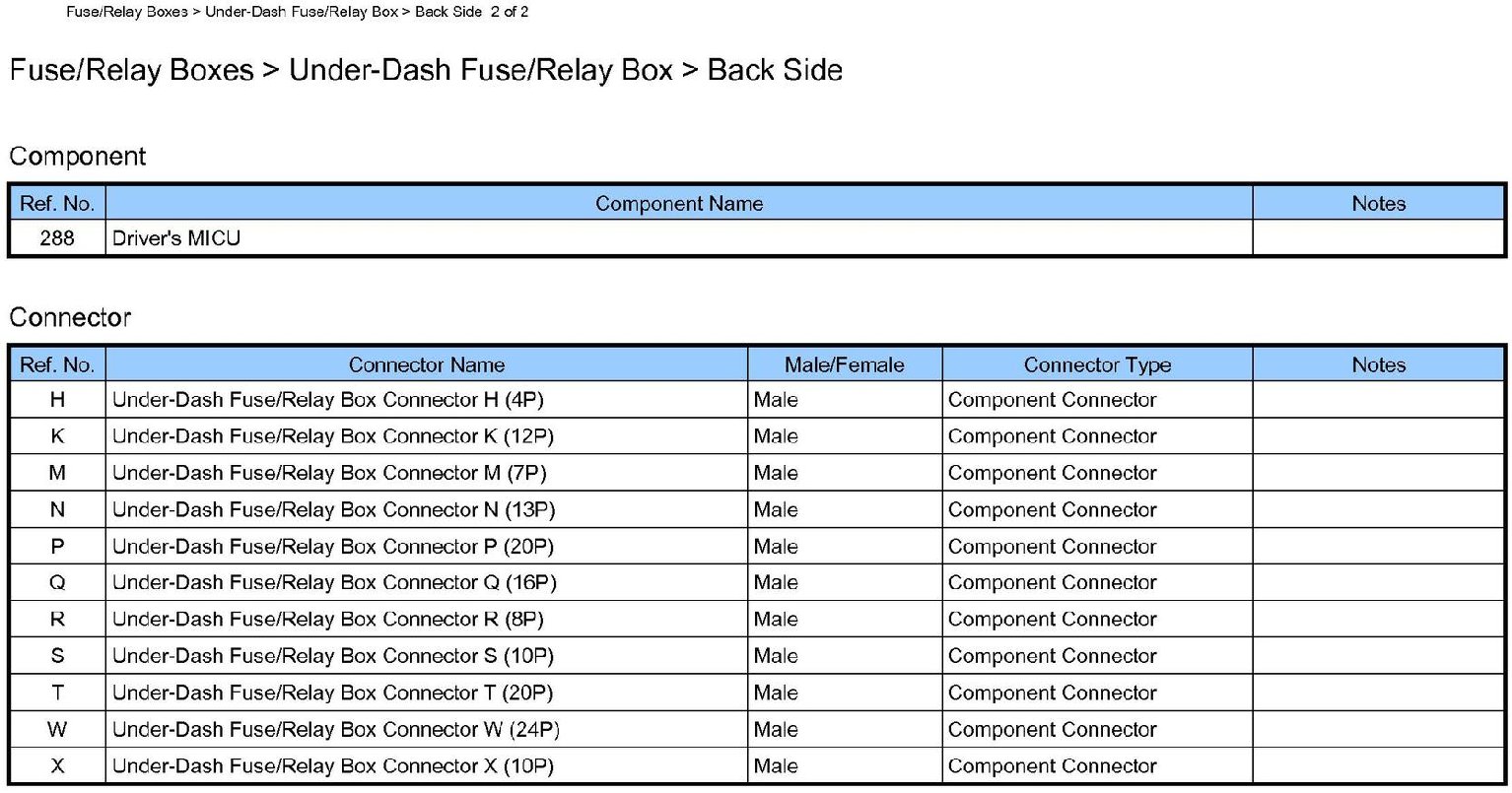Select Under-Dash Fuse/Relay Box Connector K (12P)

click(x=332, y=436)
